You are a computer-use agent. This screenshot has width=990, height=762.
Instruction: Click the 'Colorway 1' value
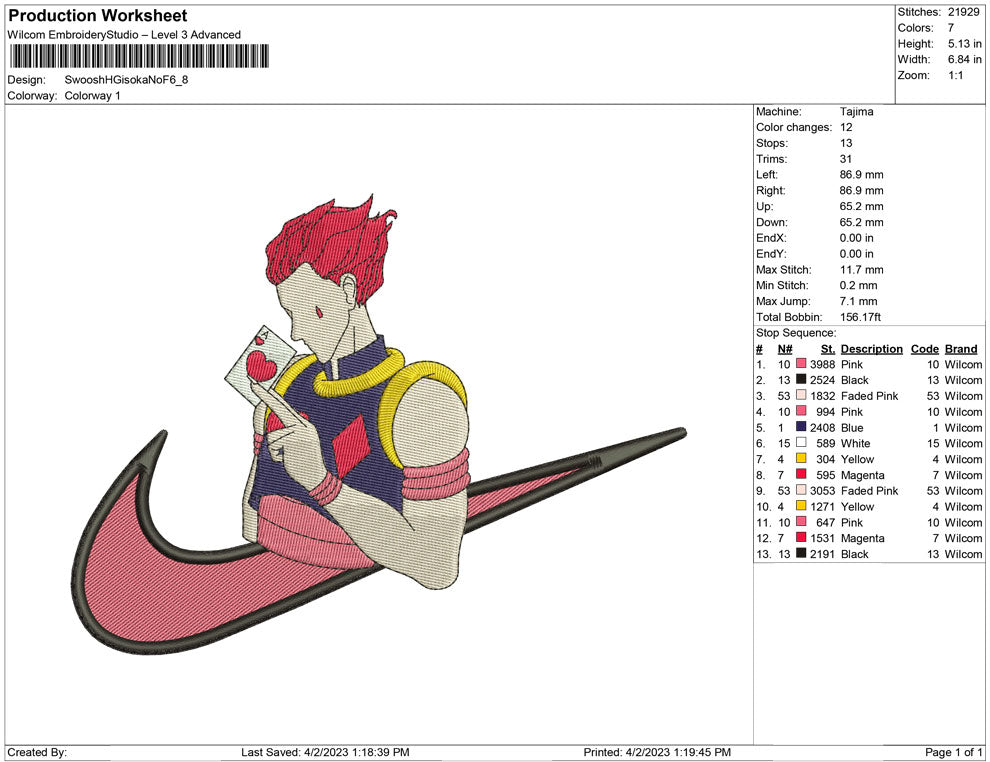coord(92,96)
